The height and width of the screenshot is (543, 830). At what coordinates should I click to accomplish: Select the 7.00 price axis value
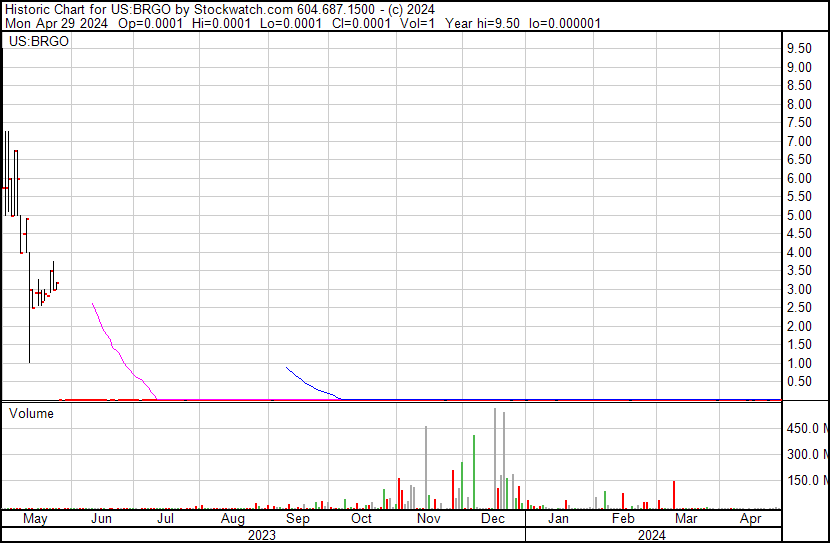click(799, 141)
